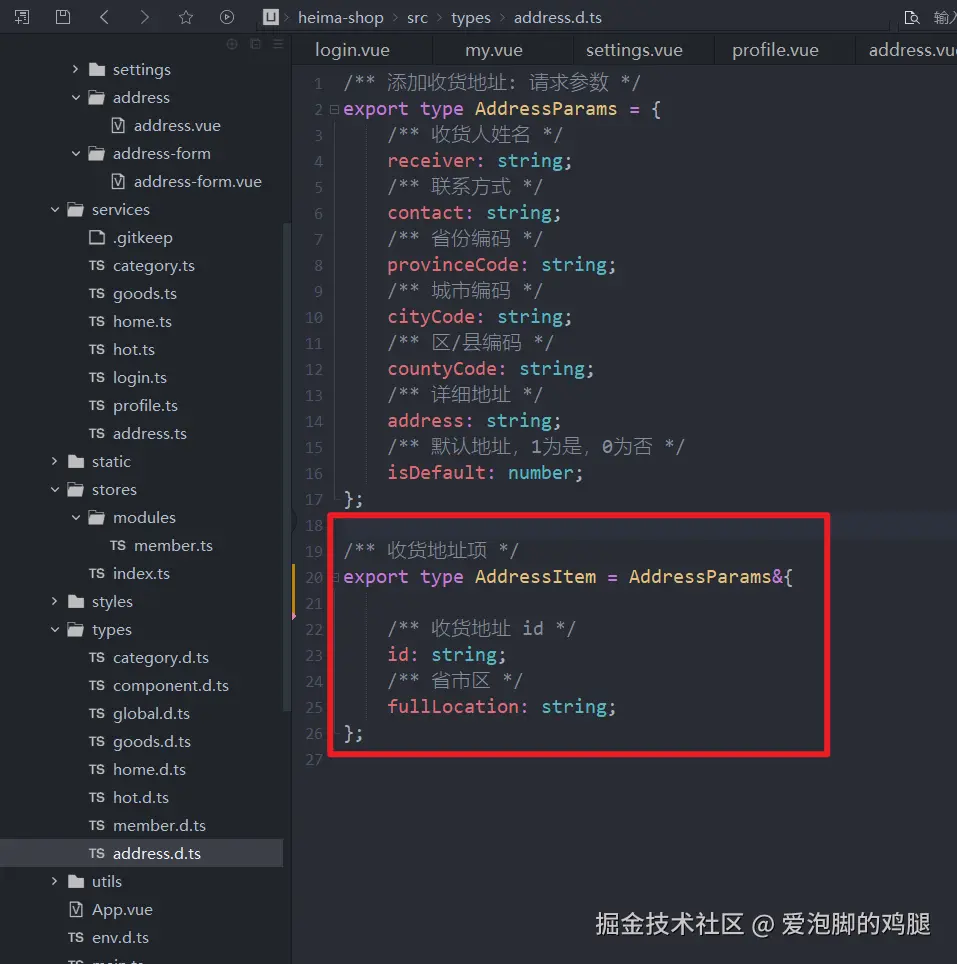Image resolution: width=957 pixels, height=964 pixels.
Task: Collapse the address-form folder
Action: point(76,153)
